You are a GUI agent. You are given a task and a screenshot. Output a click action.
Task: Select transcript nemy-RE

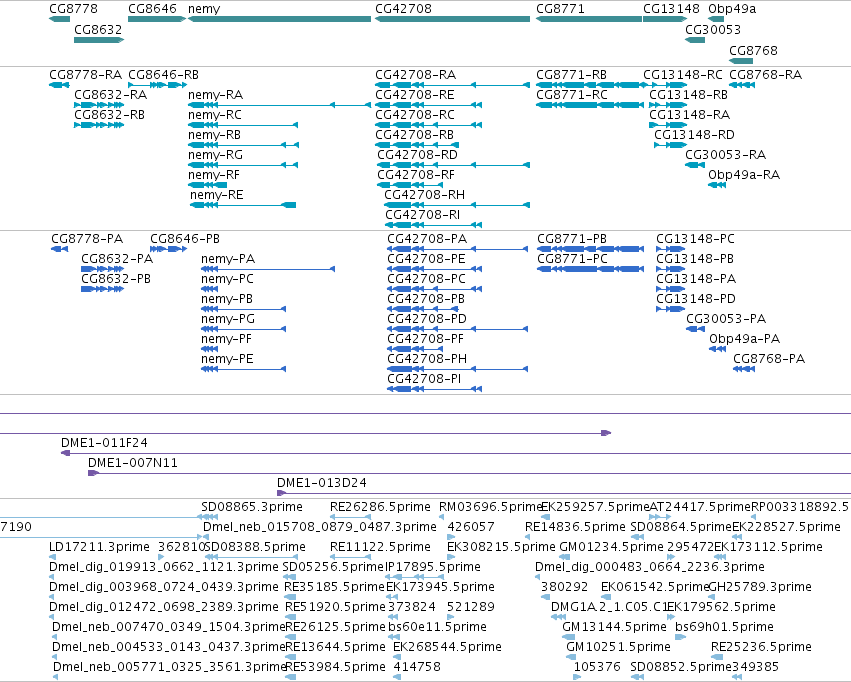(243, 205)
